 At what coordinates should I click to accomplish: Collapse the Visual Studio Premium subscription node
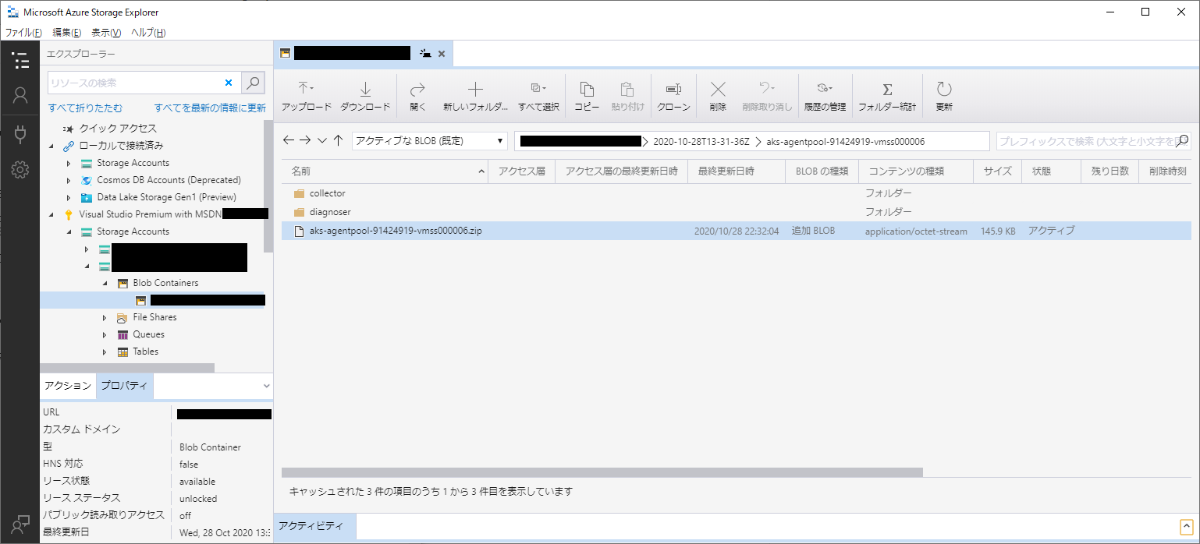52,214
